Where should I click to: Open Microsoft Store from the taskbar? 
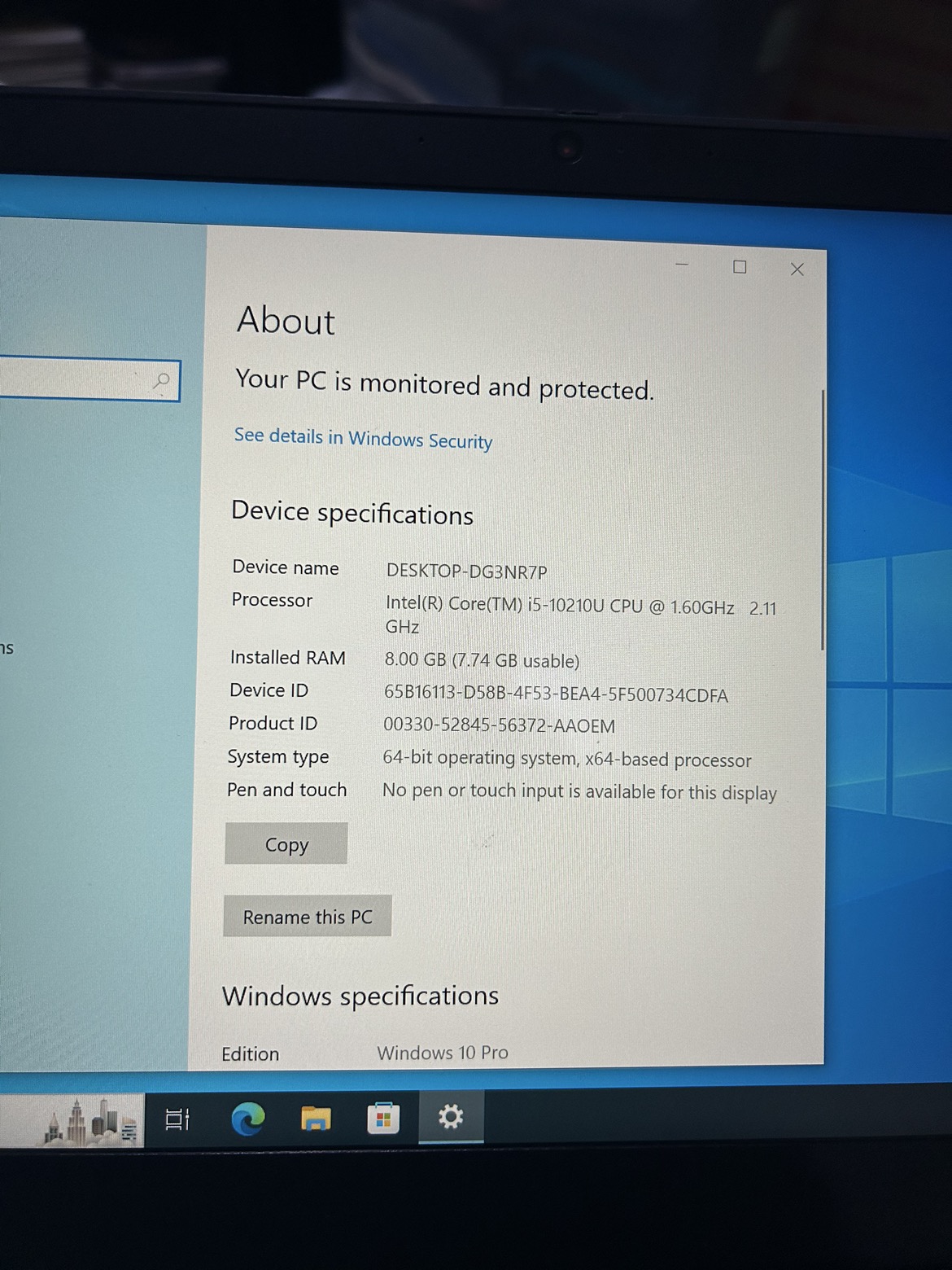(383, 1118)
